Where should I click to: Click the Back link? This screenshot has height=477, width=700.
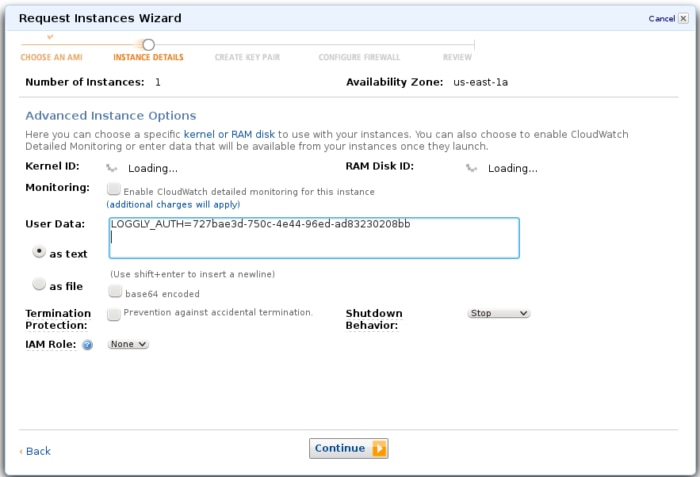click(37, 452)
